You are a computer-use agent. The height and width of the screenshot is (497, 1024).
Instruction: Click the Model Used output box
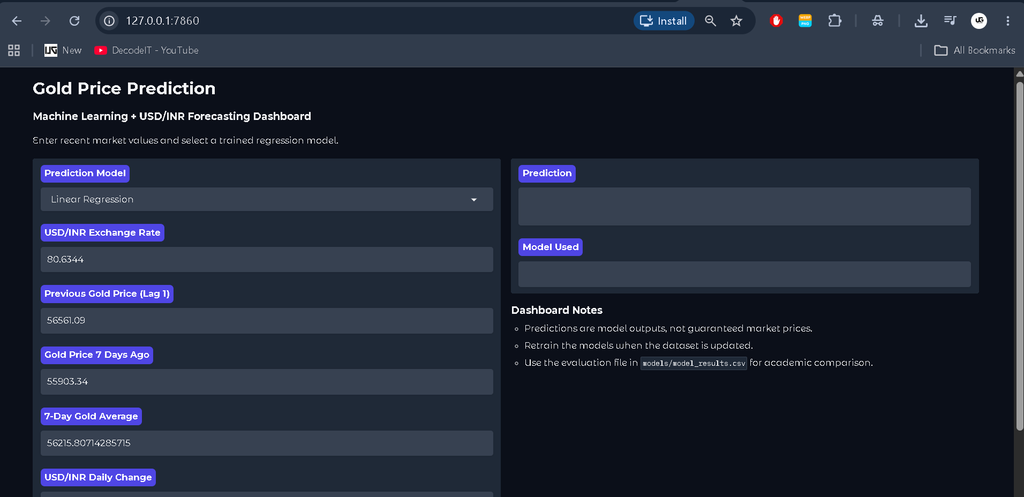coord(744,274)
